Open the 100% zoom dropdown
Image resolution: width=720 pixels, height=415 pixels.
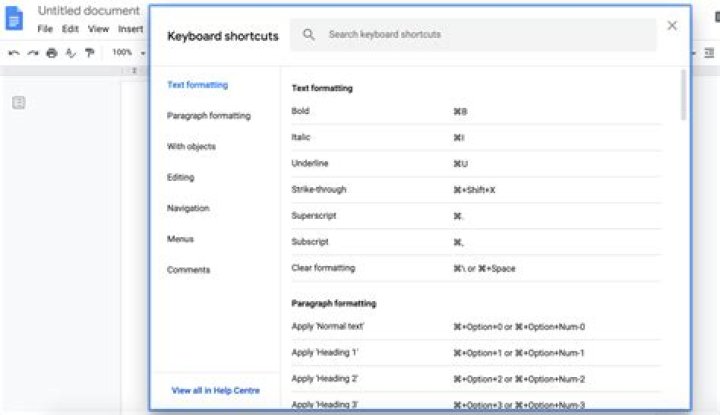tap(126, 53)
